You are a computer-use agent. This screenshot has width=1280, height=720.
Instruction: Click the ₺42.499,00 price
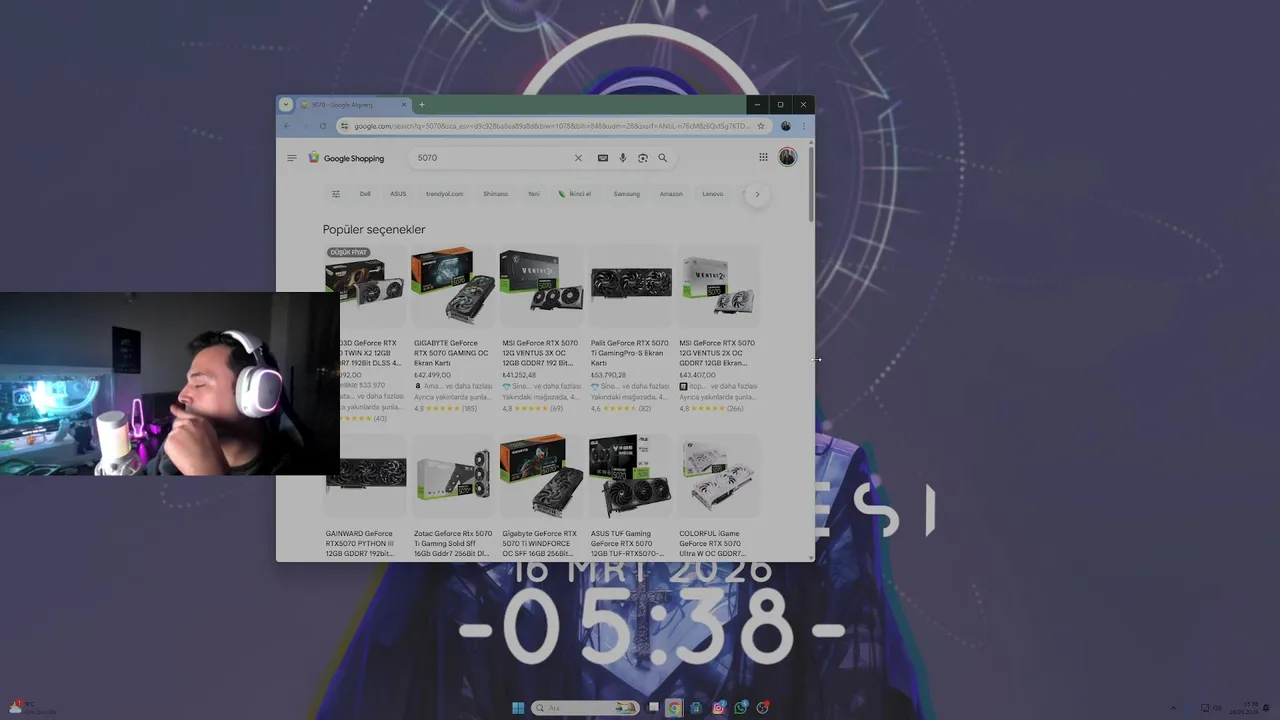(432, 375)
